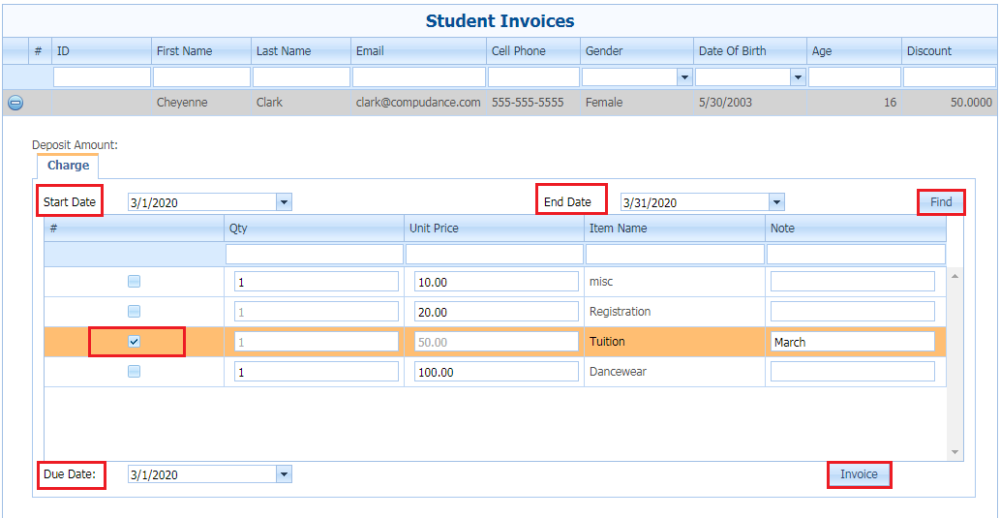Edit the misc unit price 10.00
Screen dimensions: 1000x518
click(x=496, y=281)
